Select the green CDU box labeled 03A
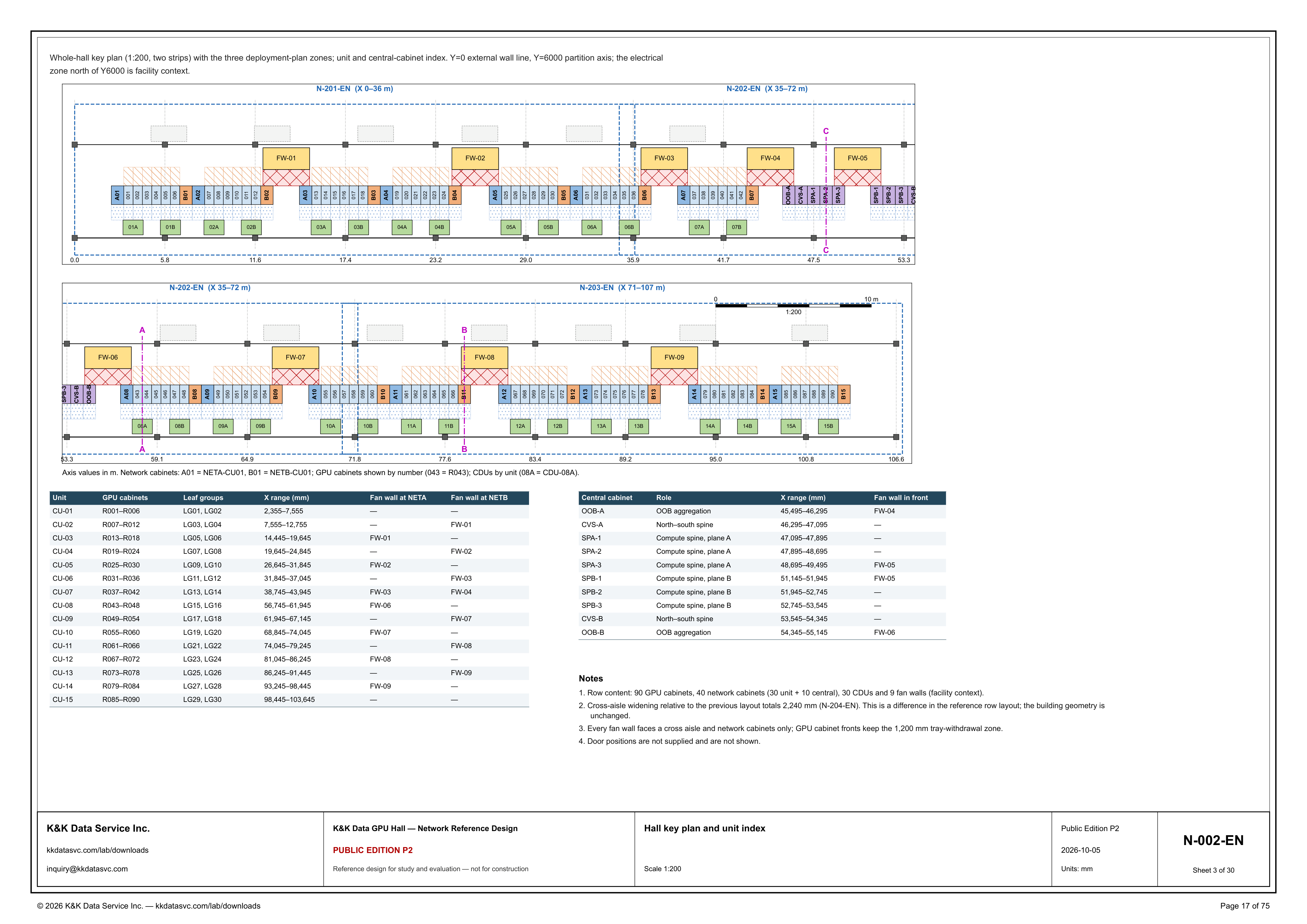The height and width of the screenshot is (924, 1307). click(321, 227)
